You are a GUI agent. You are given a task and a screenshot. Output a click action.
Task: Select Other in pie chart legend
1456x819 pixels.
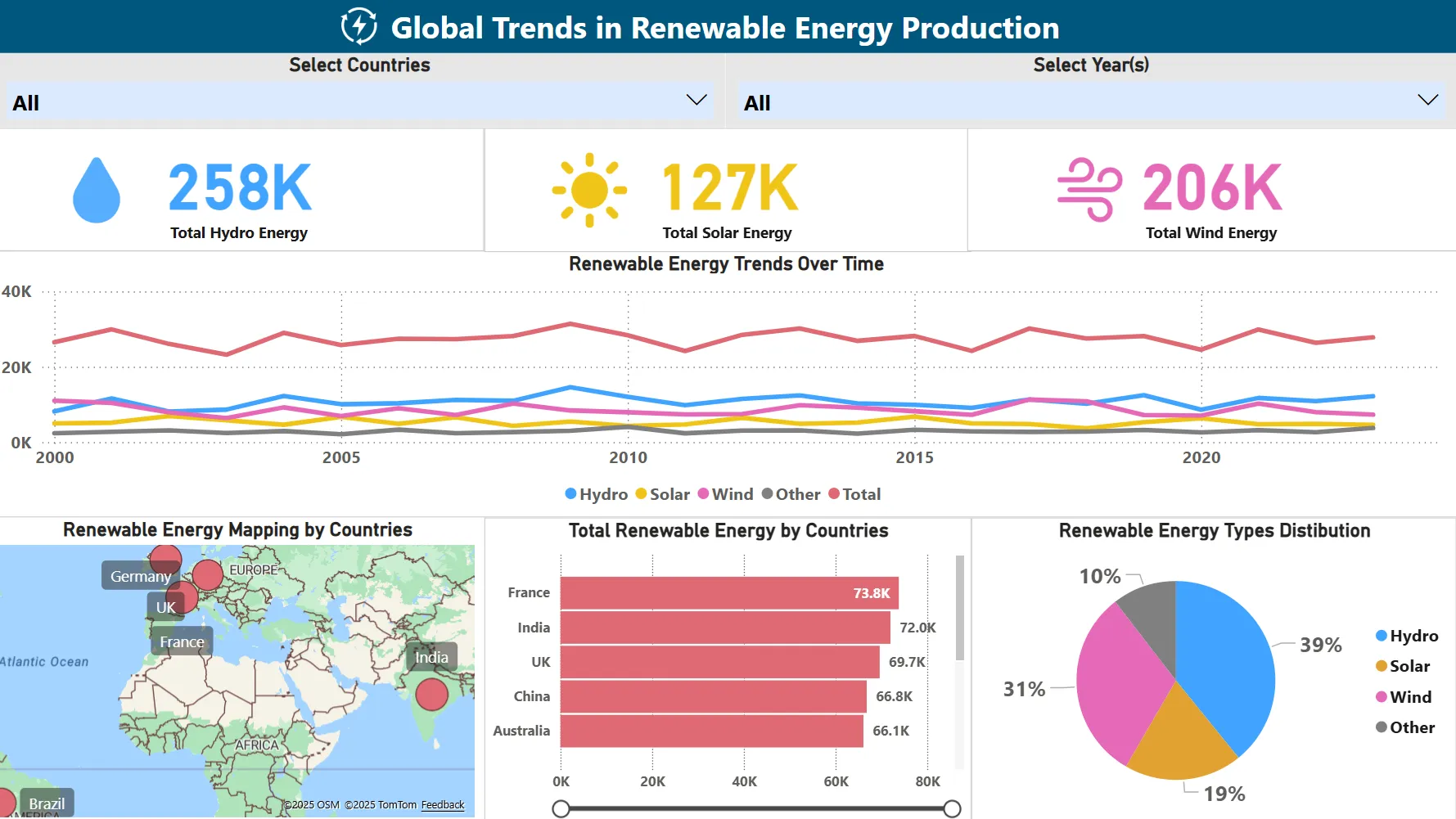[x=1404, y=727]
